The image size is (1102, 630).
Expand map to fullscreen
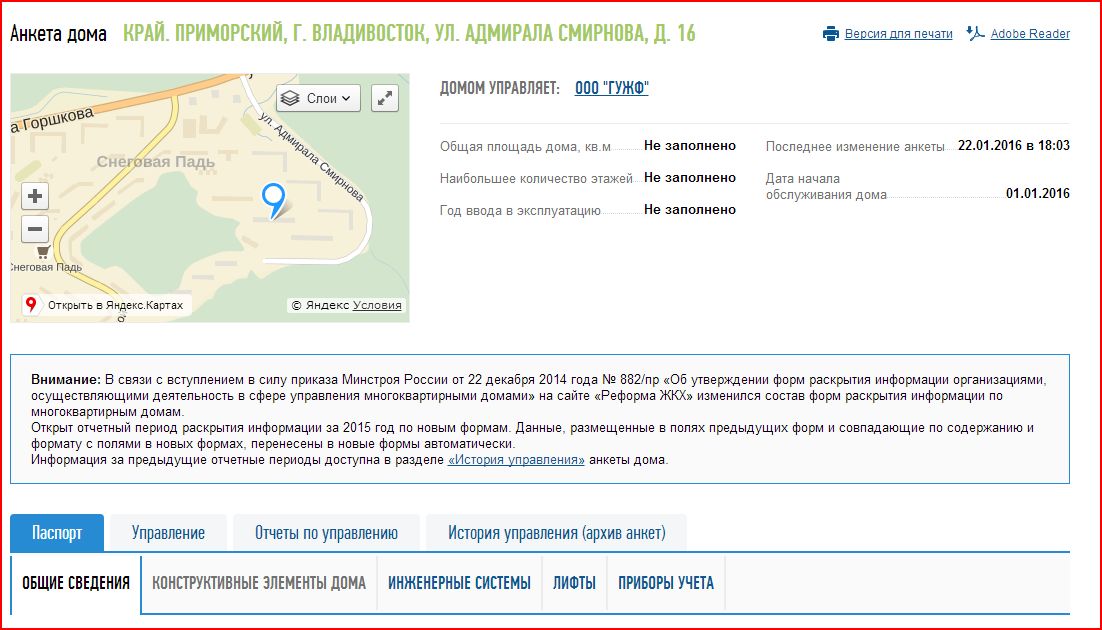click(x=385, y=98)
